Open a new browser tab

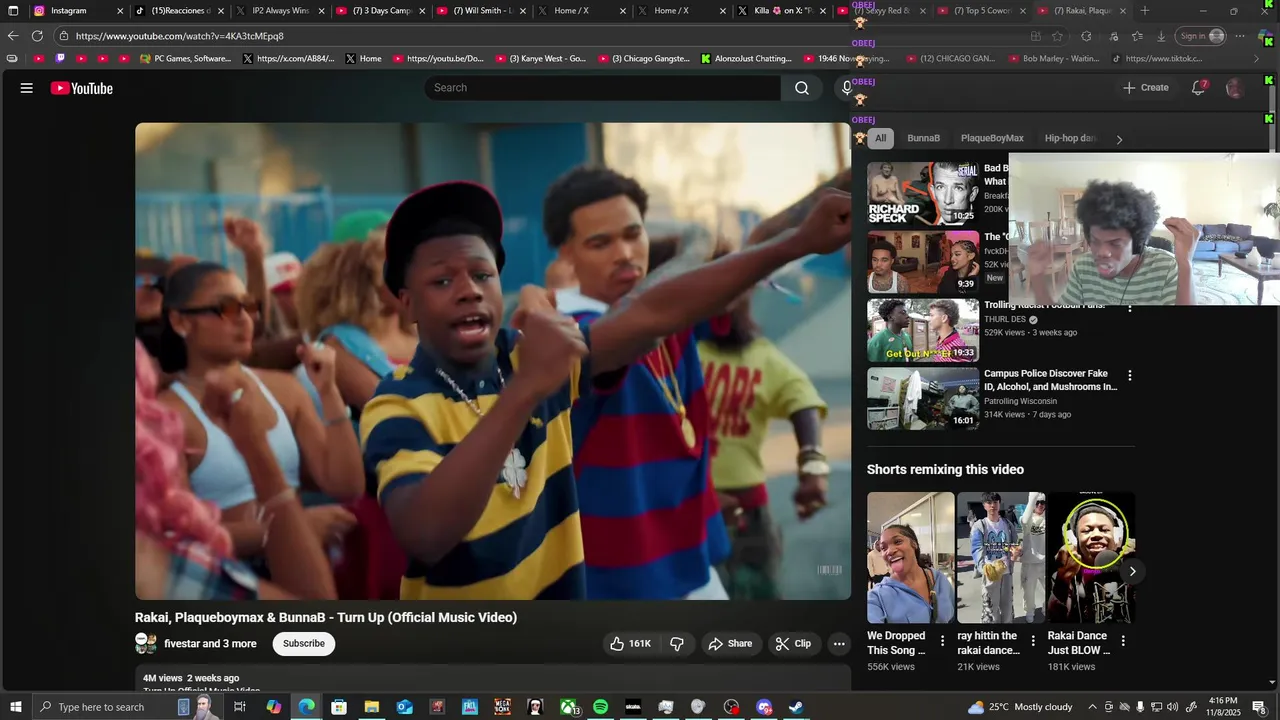click(x=1145, y=11)
